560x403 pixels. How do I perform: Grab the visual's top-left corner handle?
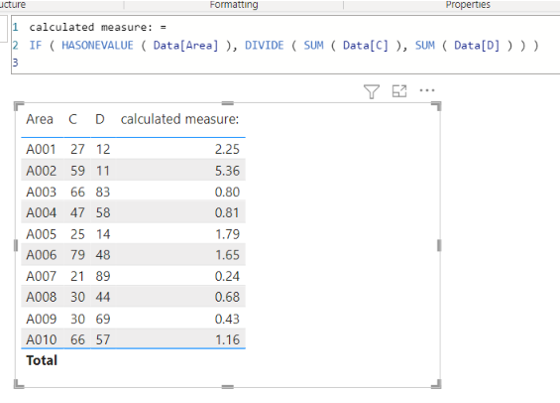tap(19, 106)
